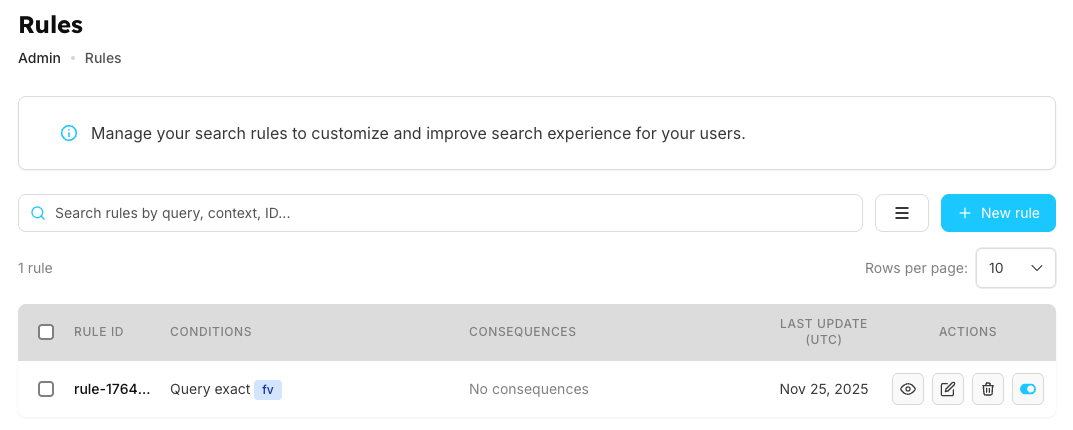Open the hamburger menu beside the search bar

click(x=901, y=213)
